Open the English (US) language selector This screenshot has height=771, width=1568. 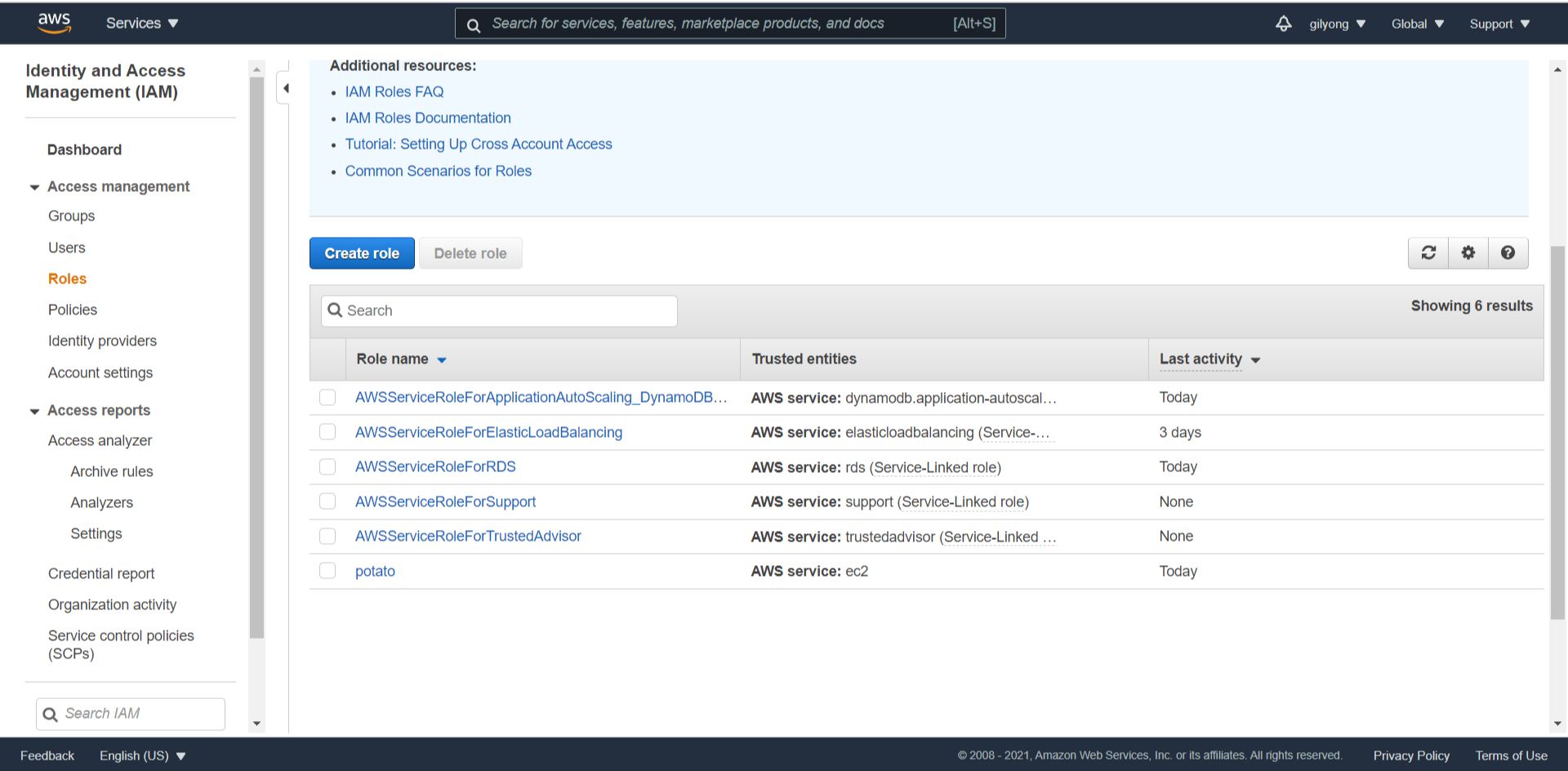[x=143, y=755]
